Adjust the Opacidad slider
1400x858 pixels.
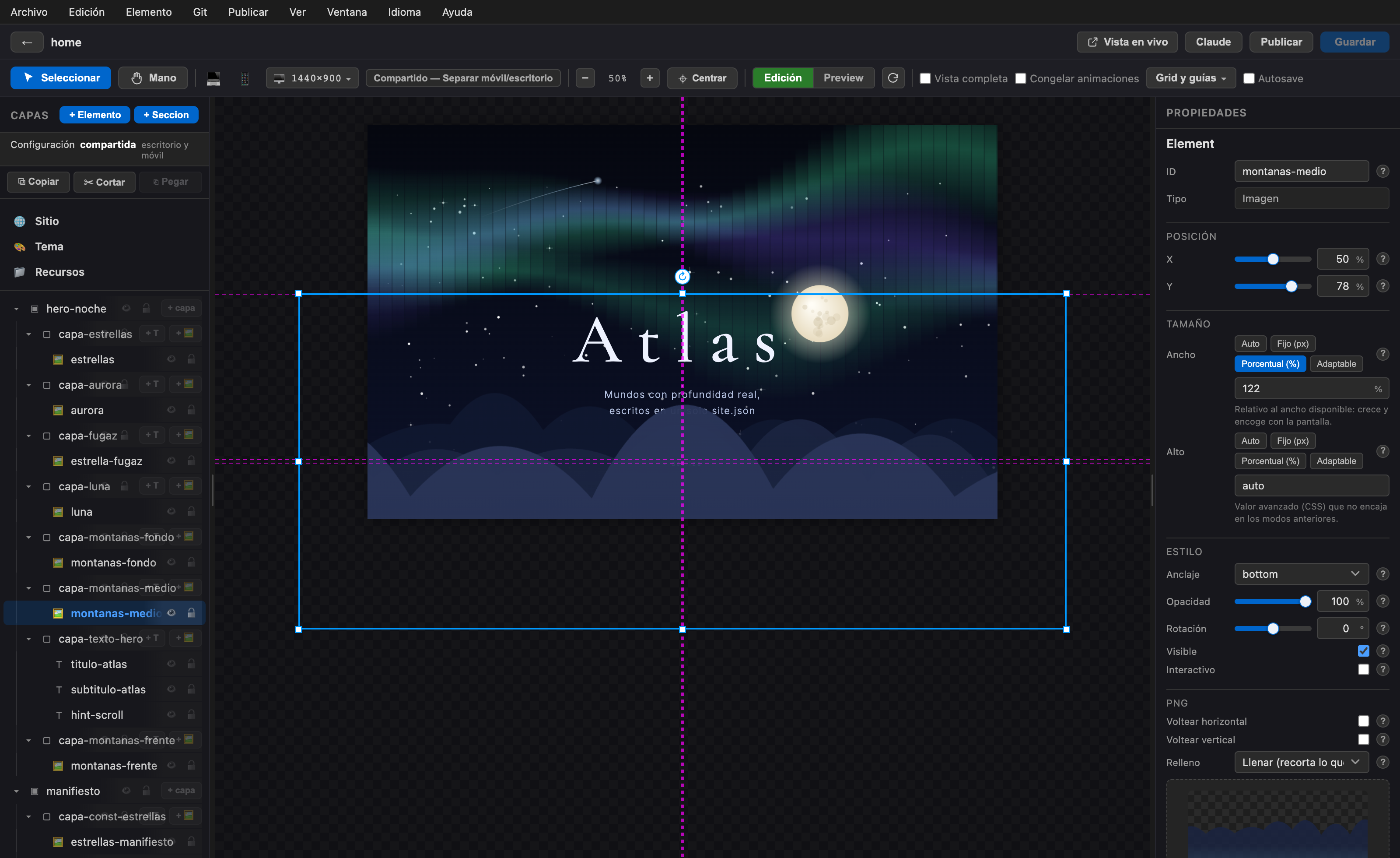pyautogui.click(x=1273, y=601)
